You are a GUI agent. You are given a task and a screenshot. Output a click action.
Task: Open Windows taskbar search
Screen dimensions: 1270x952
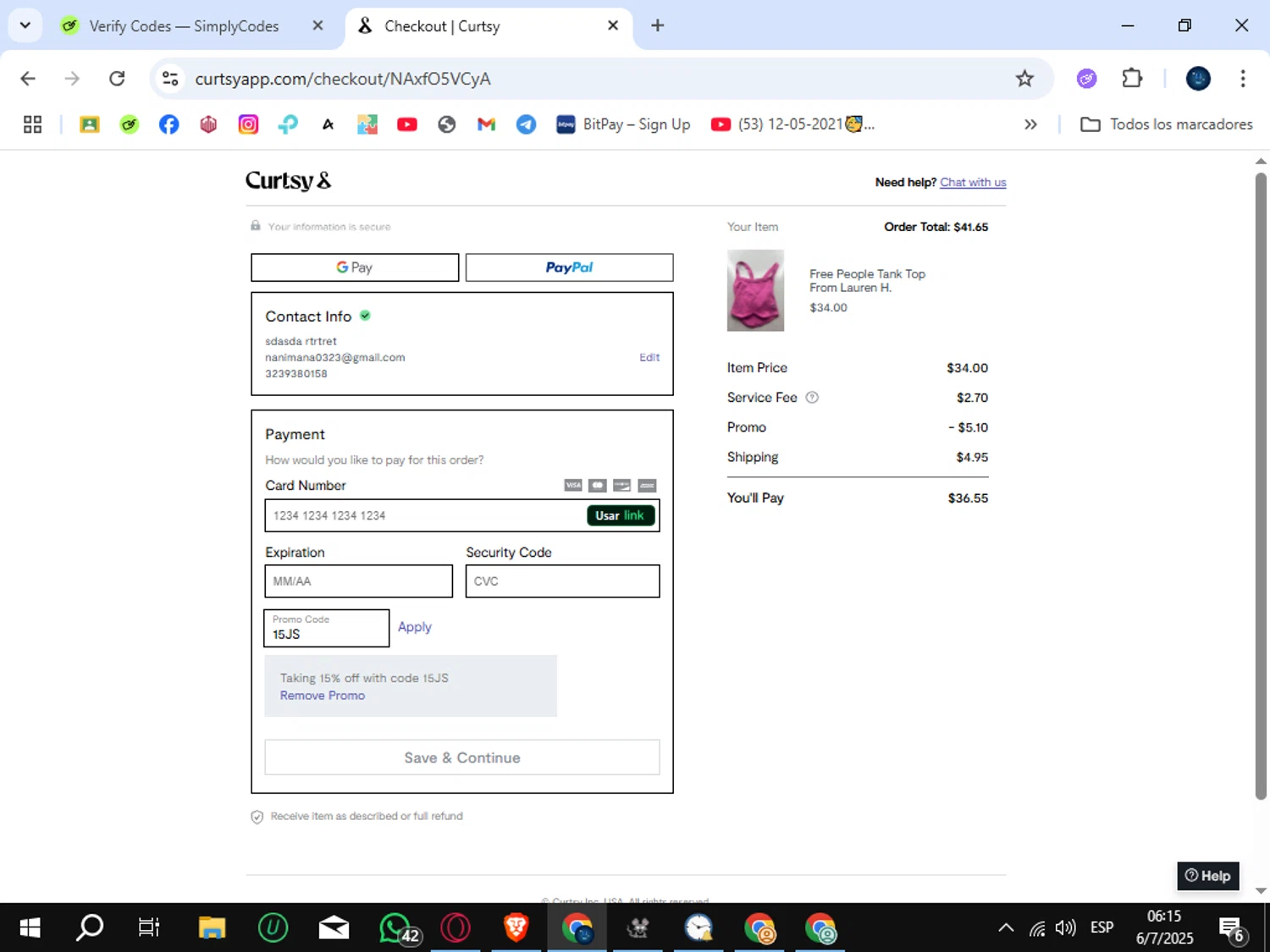(90, 927)
